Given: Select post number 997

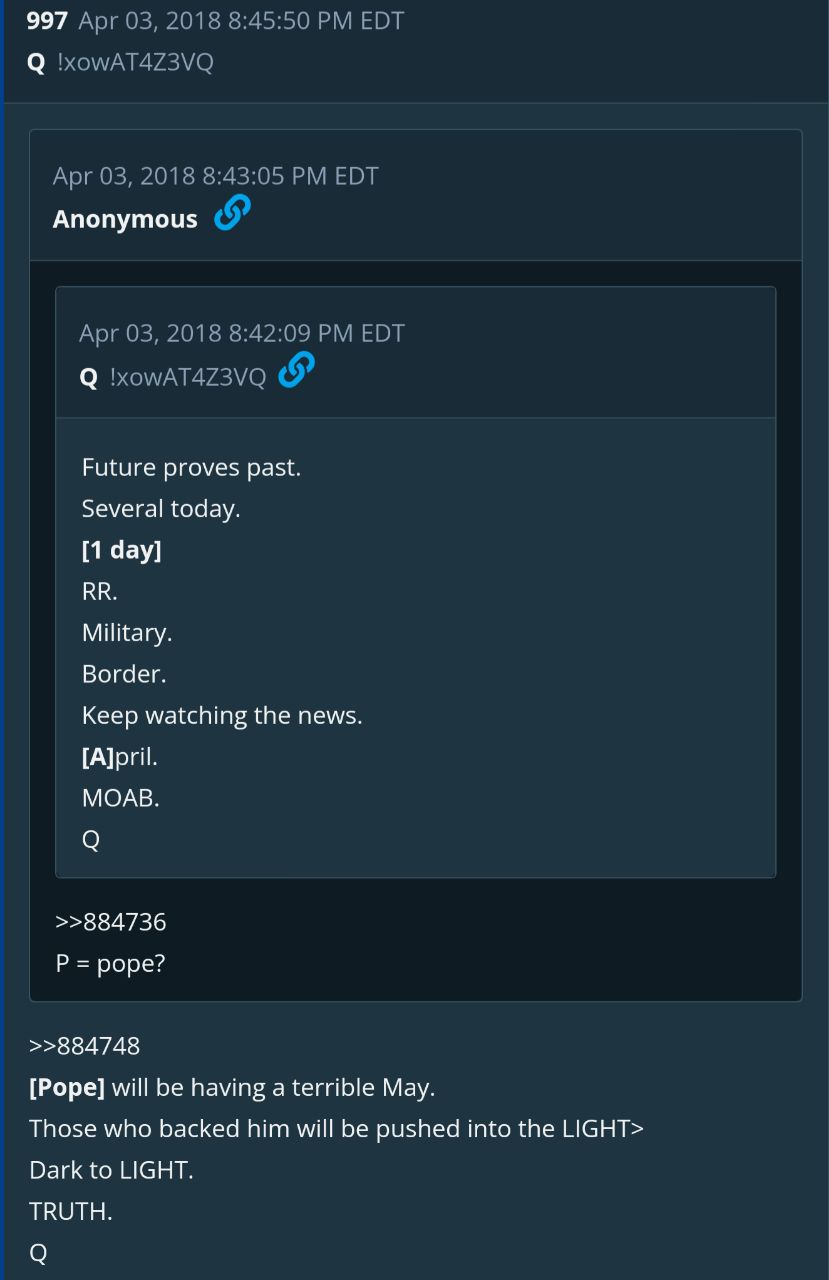Looking at the screenshot, I should (x=47, y=21).
